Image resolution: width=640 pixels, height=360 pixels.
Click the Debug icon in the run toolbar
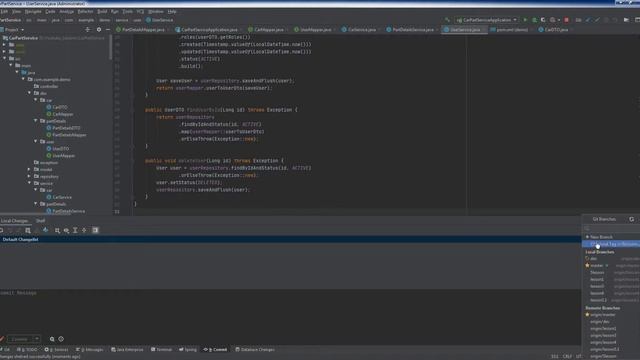(x=534, y=20)
